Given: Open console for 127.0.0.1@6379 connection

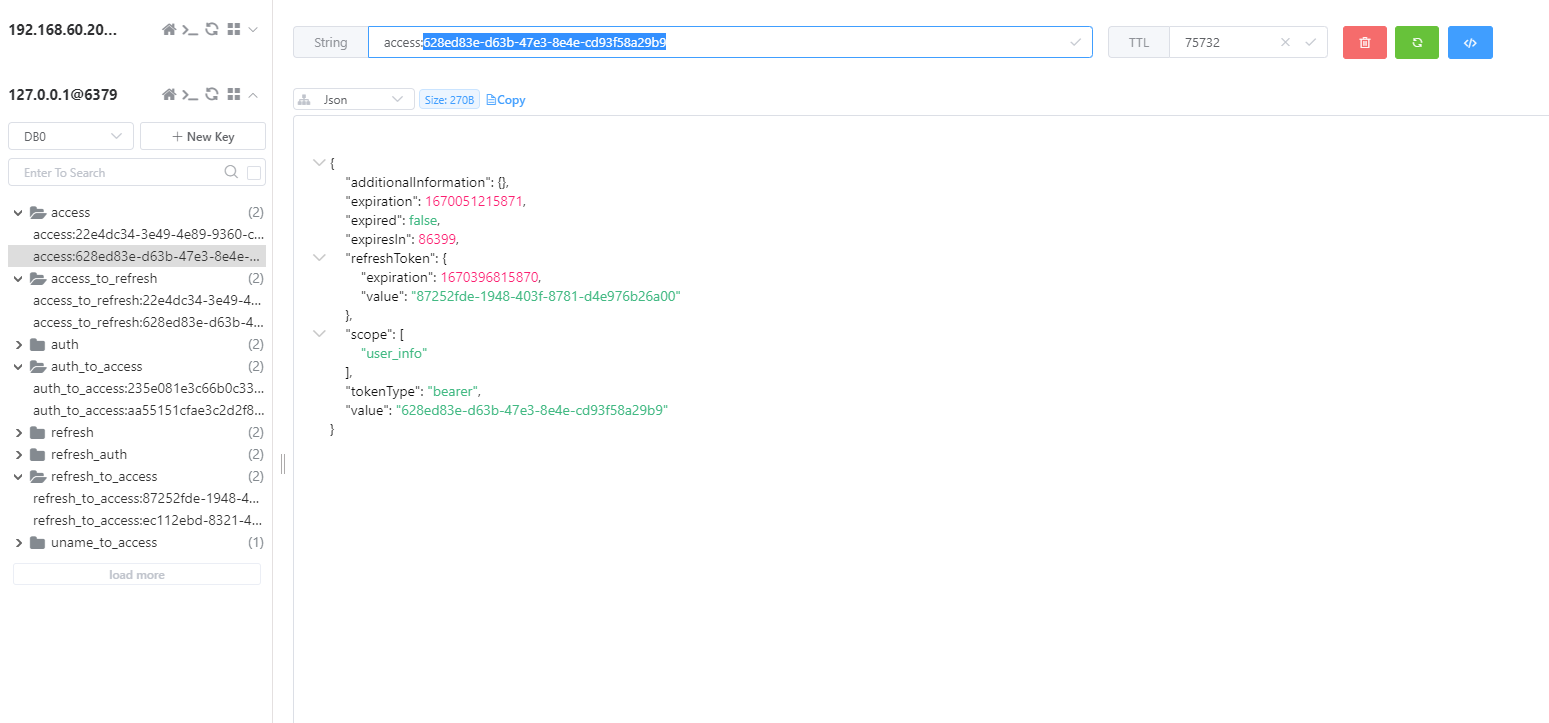Looking at the screenshot, I should click(x=190, y=95).
